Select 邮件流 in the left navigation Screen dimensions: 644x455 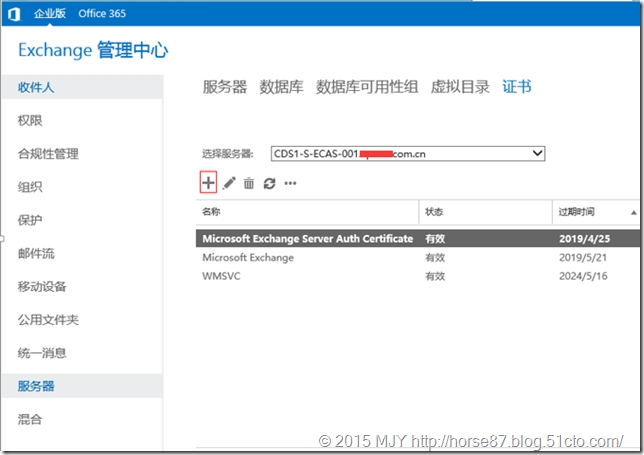tap(36, 254)
